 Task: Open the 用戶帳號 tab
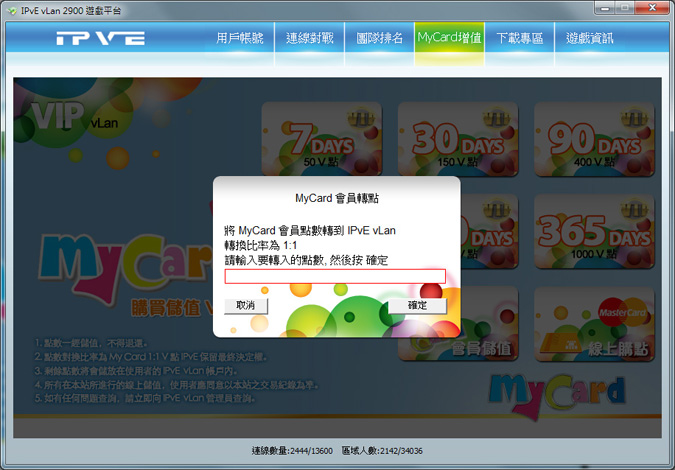coord(239,38)
